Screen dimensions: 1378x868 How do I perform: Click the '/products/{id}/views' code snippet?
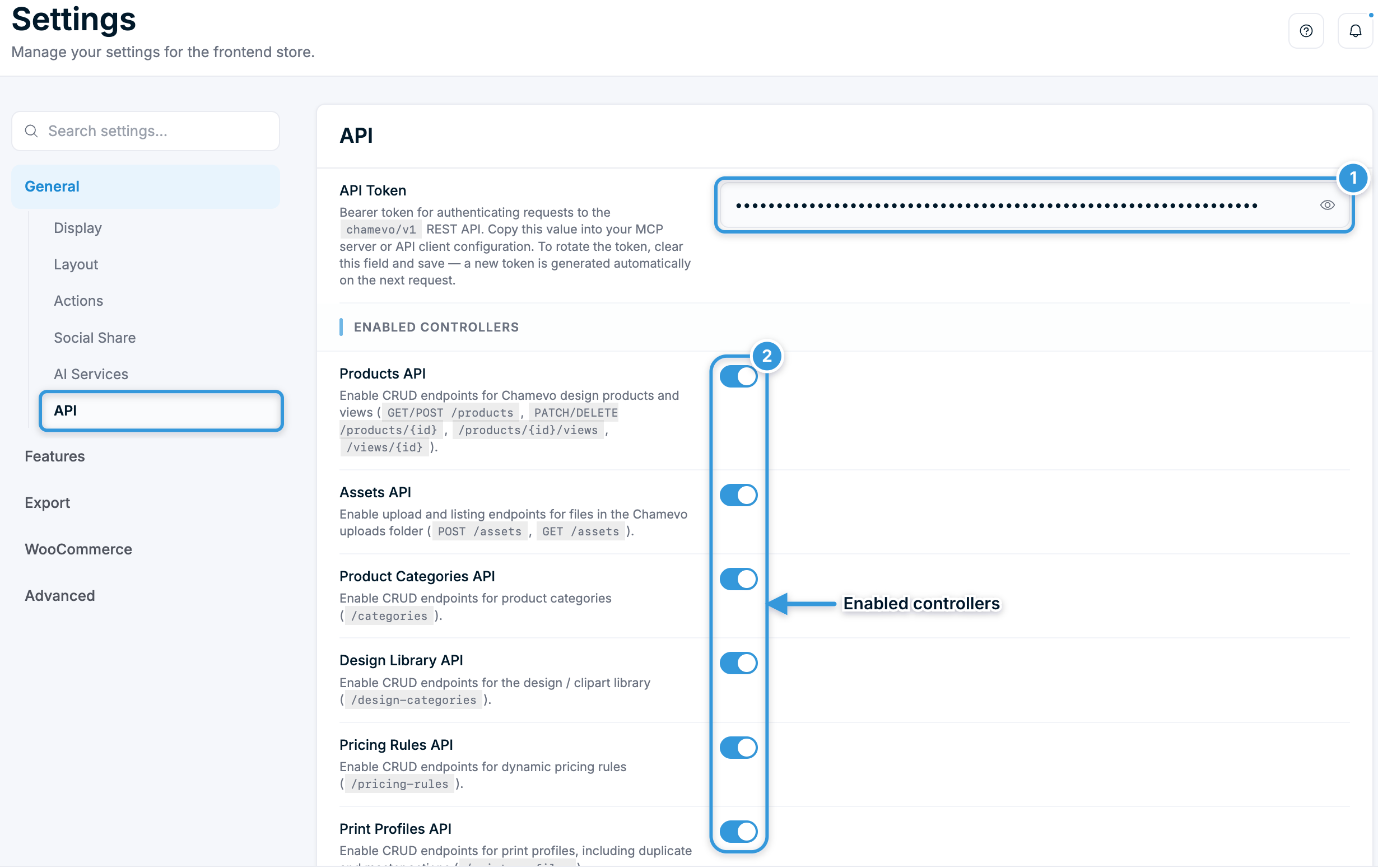click(x=528, y=430)
